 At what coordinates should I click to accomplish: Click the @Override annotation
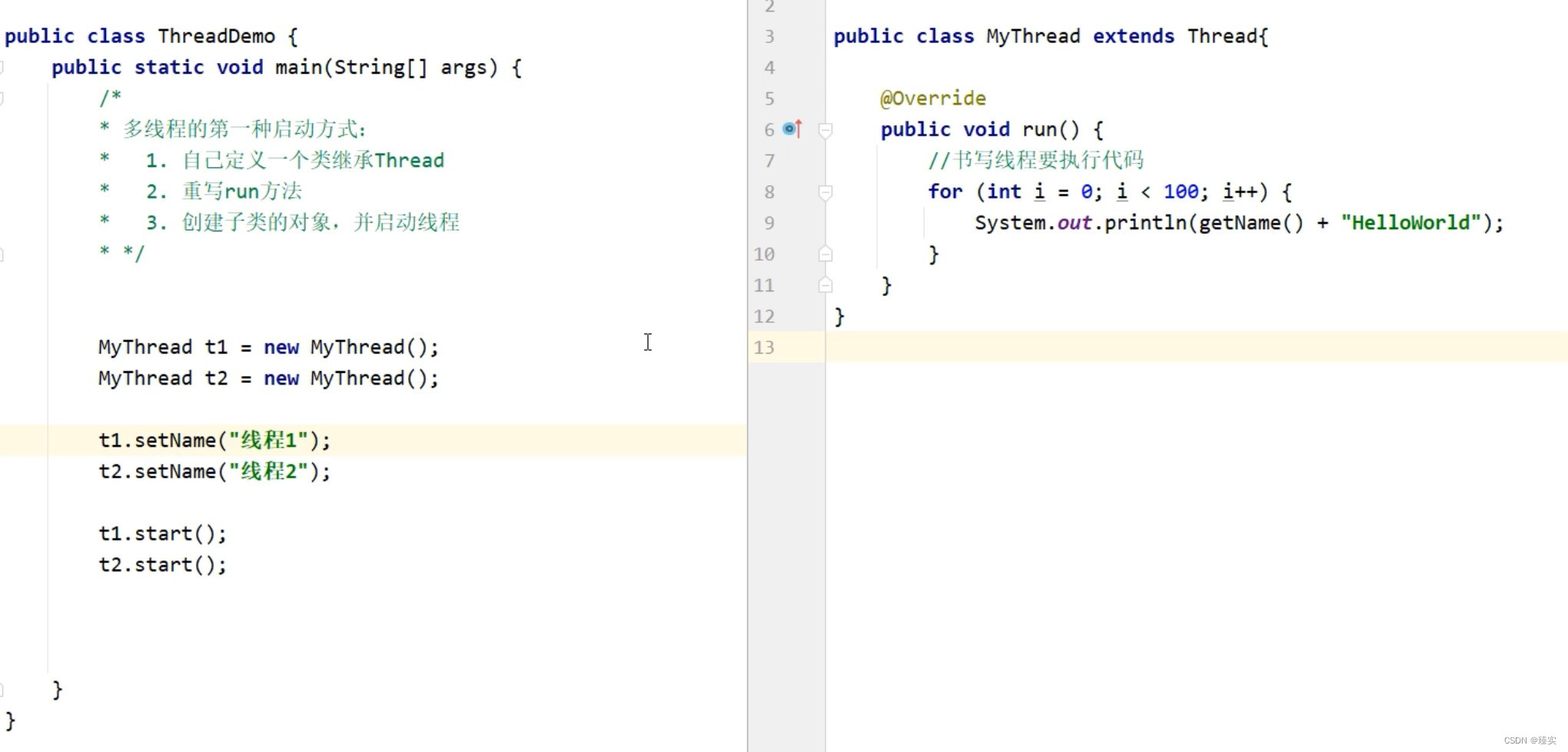pos(933,98)
